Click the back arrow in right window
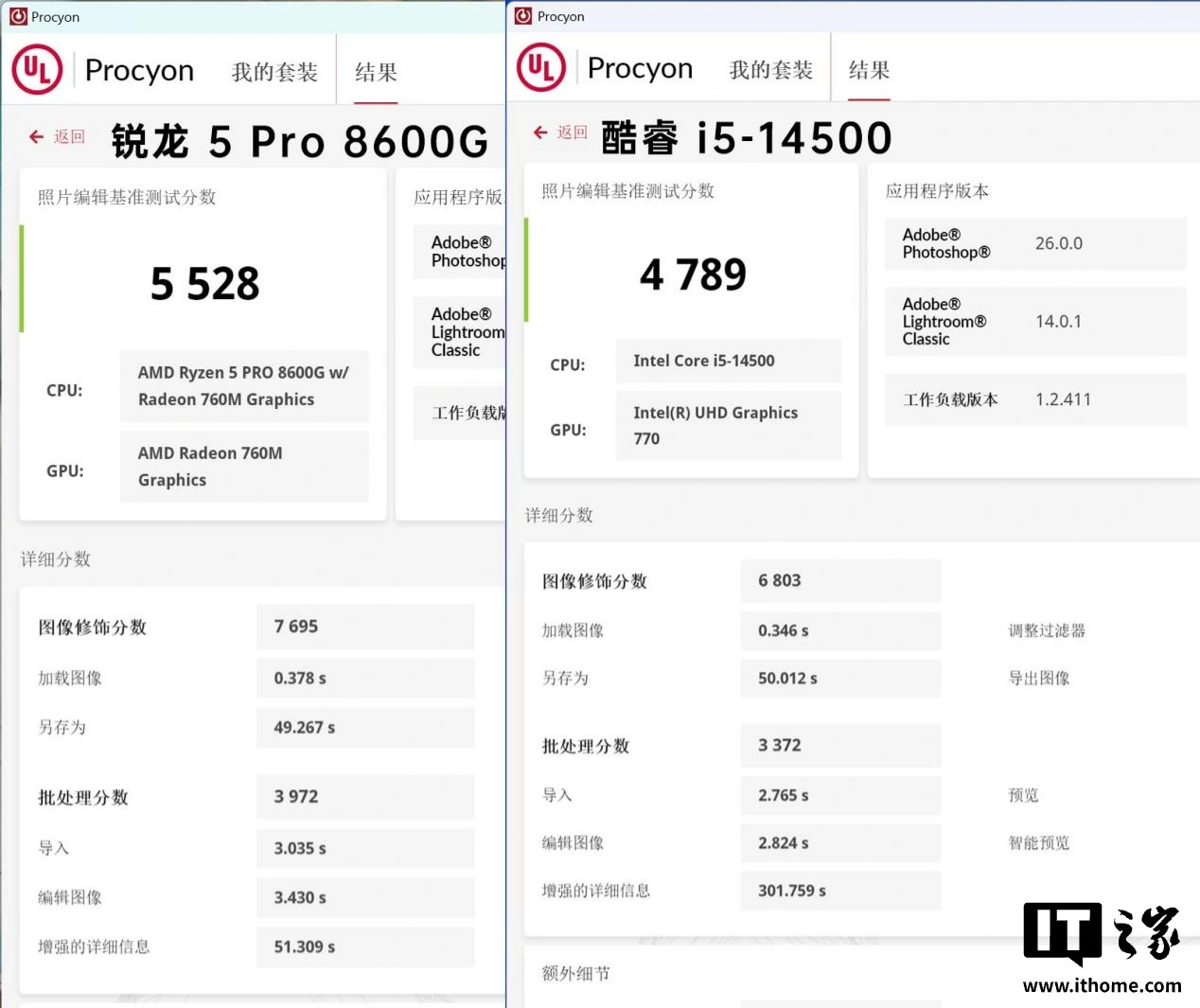1200x1008 pixels. 540,133
